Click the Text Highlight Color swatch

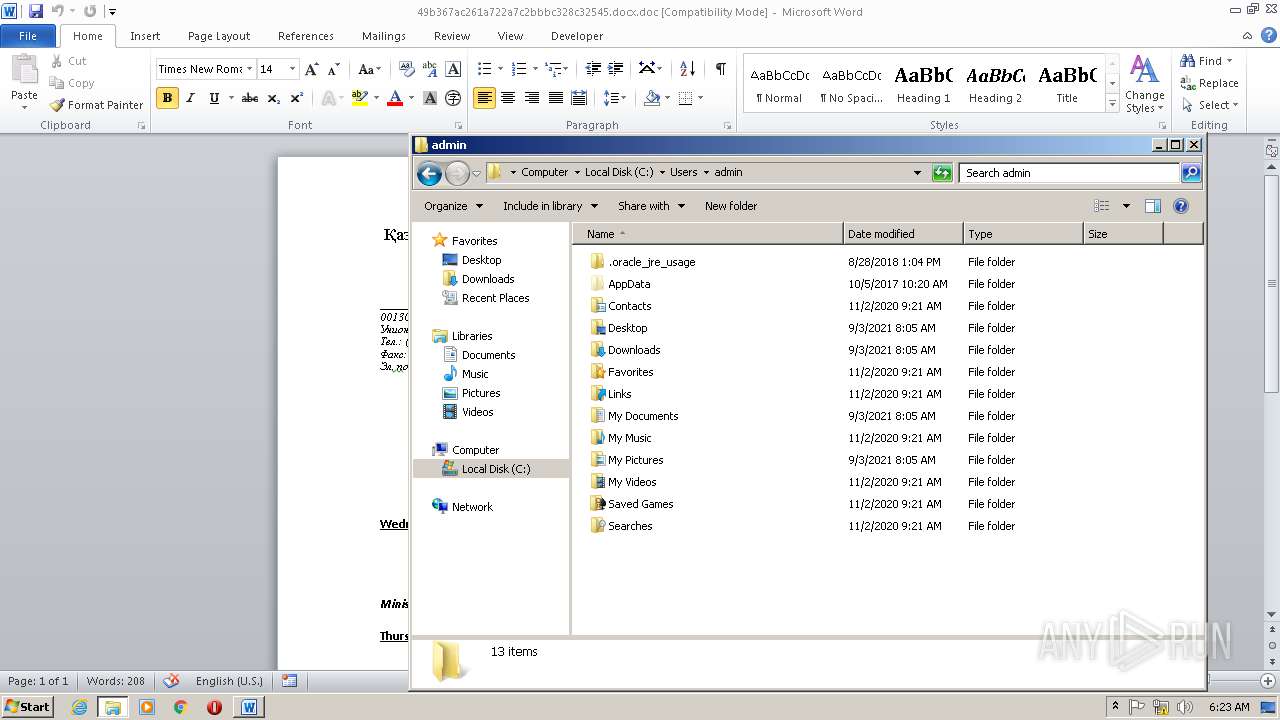(x=359, y=98)
